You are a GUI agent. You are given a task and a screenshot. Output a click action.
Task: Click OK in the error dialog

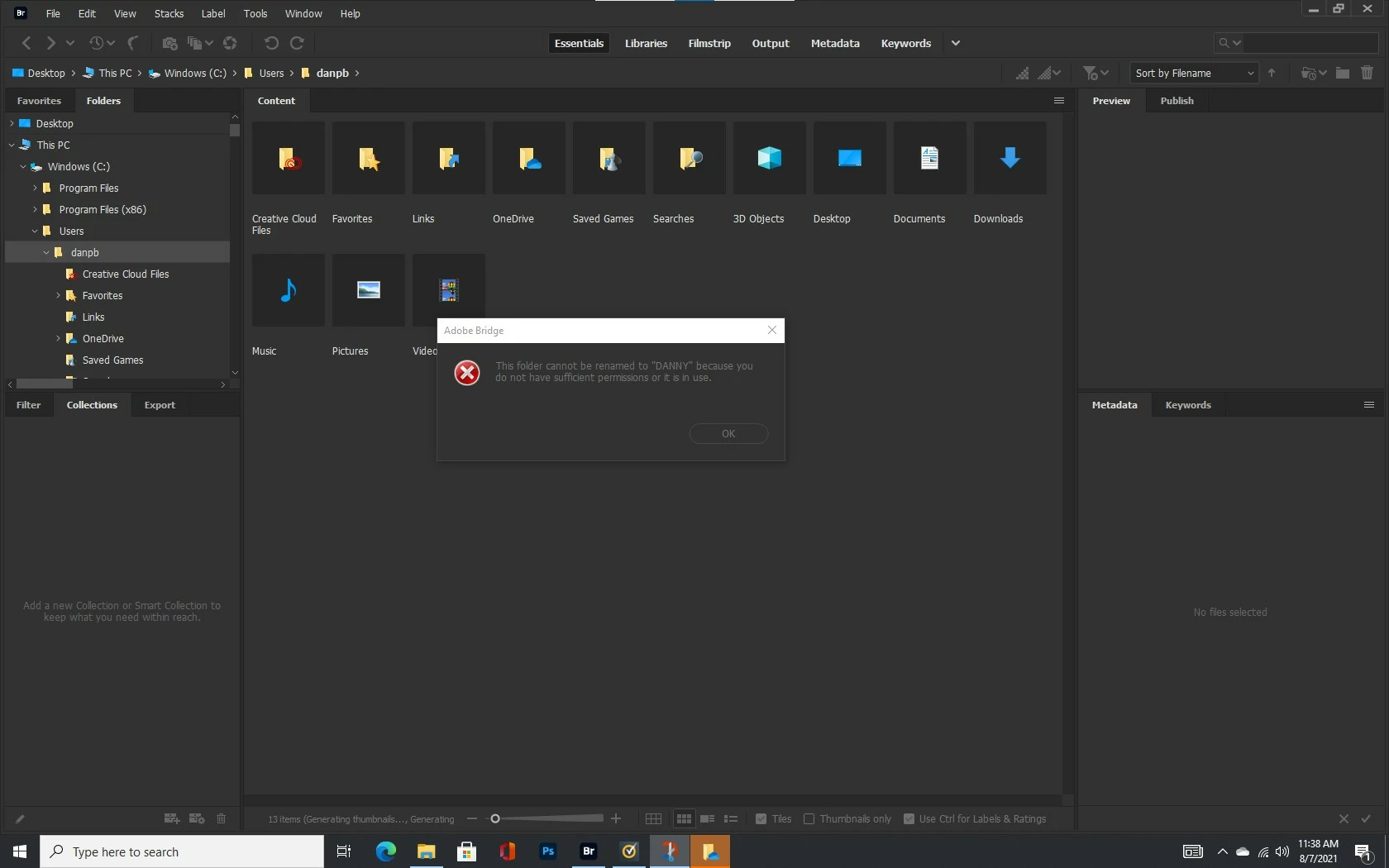pos(728,433)
